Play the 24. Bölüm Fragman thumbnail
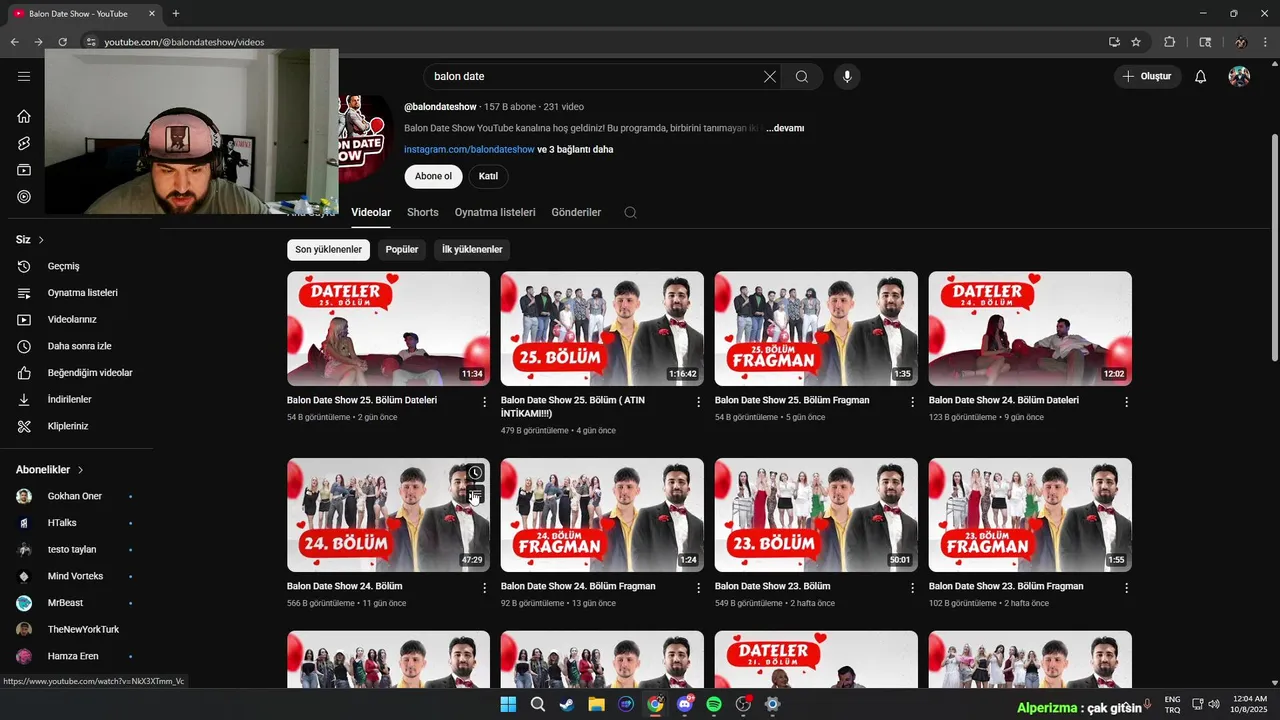The image size is (1280, 720). 602,515
